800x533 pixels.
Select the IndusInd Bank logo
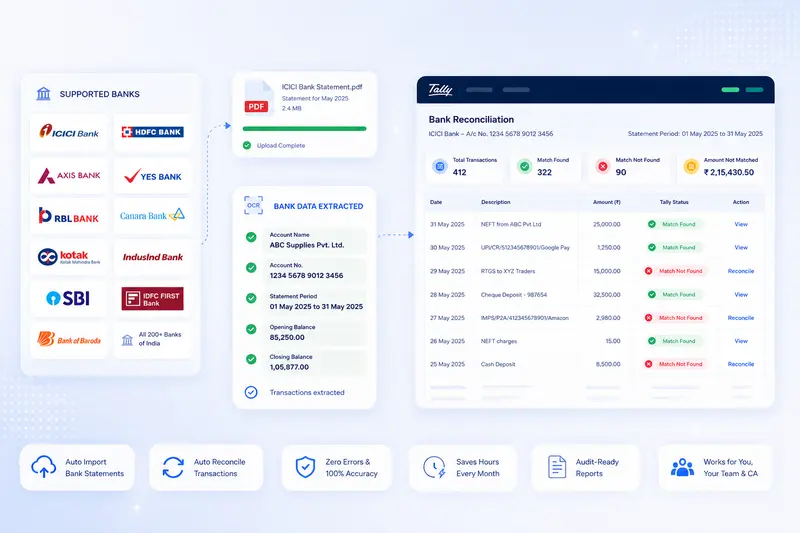point(153,257)
